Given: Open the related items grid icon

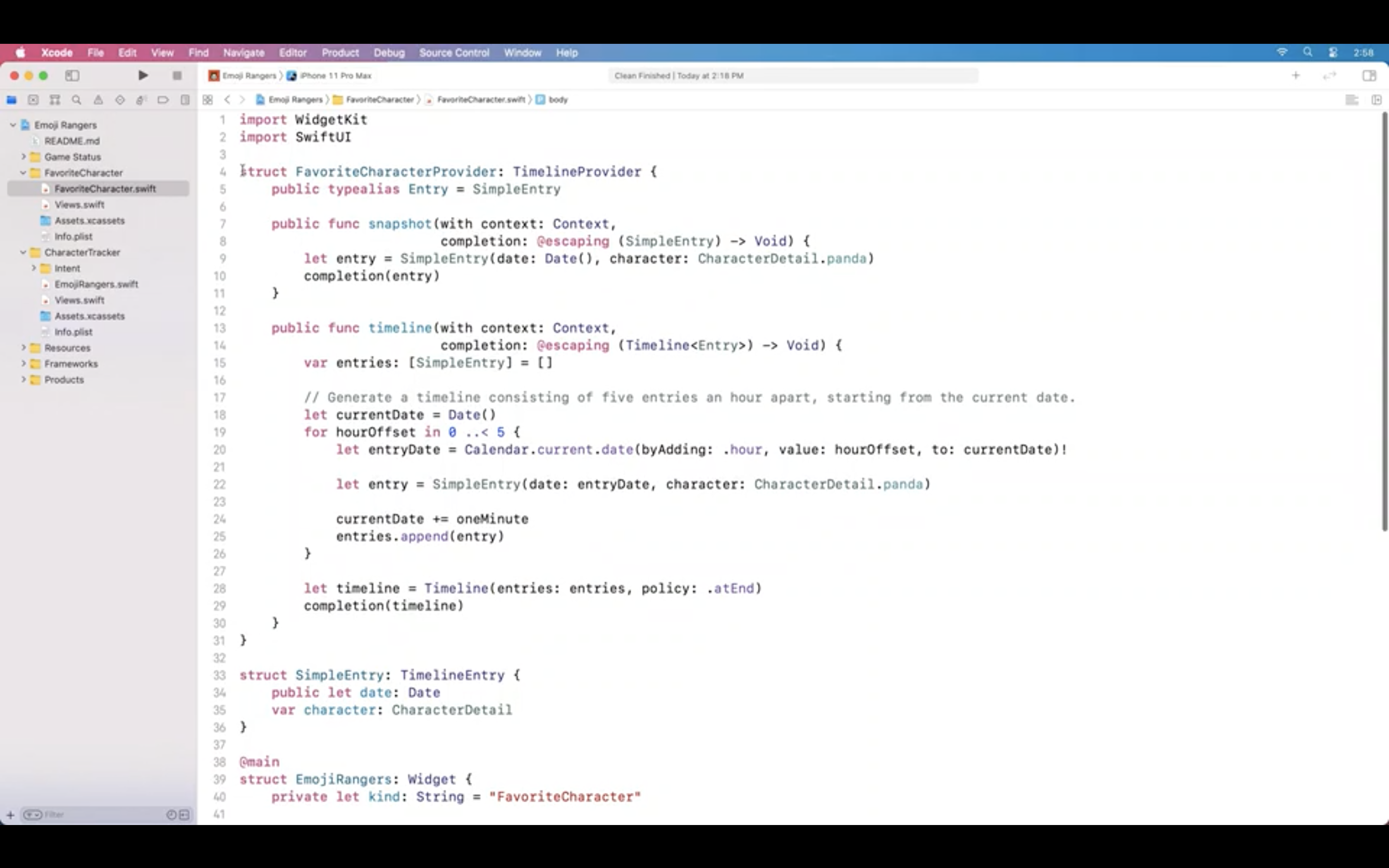Looking at the screenshot, I should [208, 100].
